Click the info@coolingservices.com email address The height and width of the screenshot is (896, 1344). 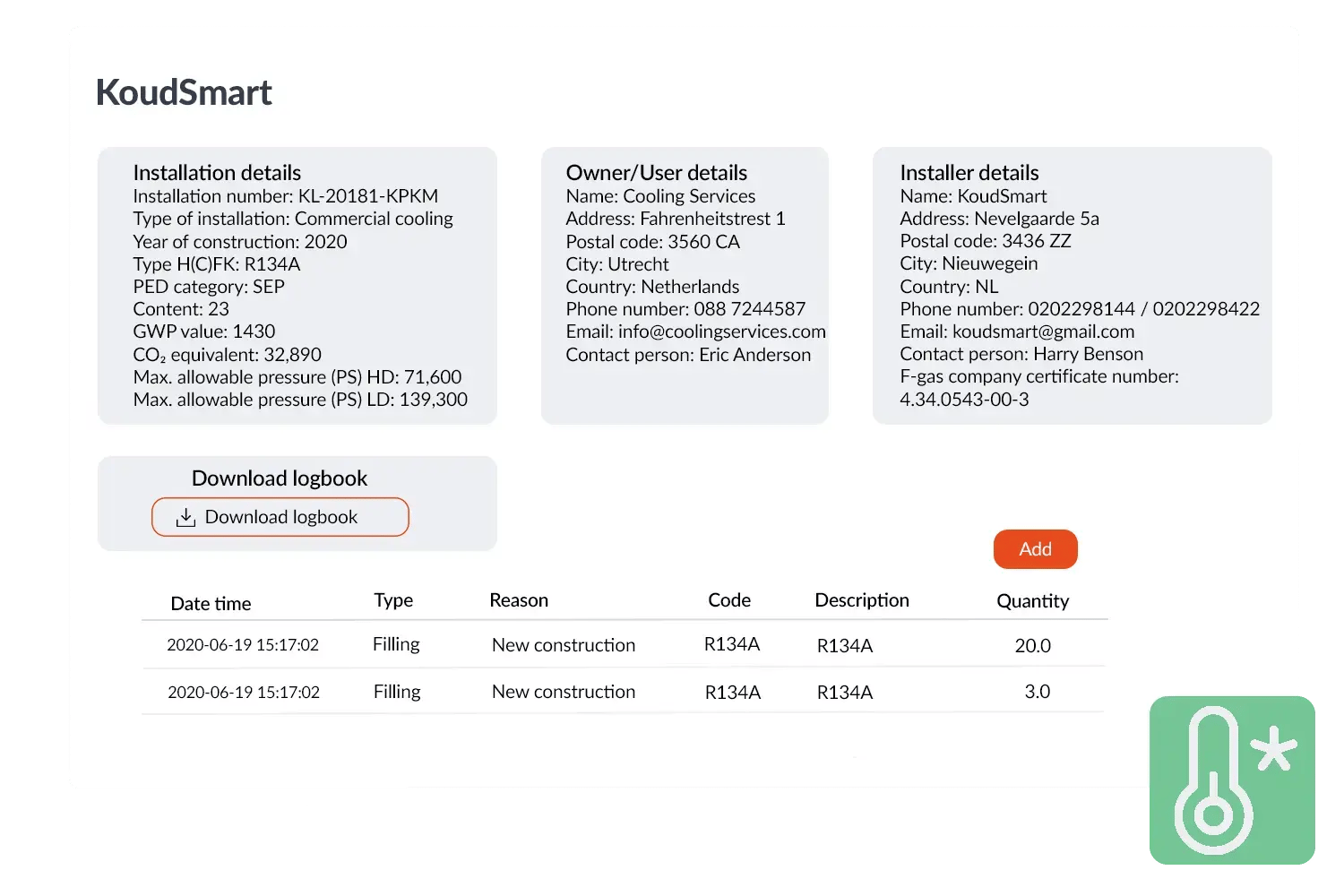[x=721, y=332]
